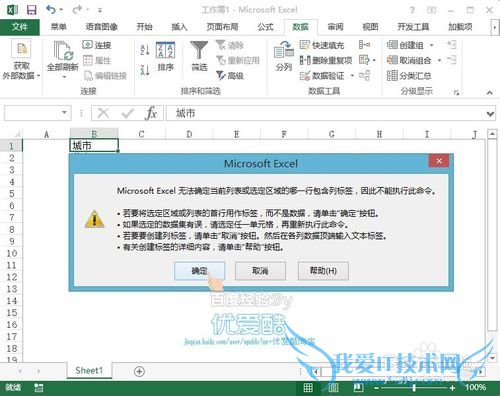Switch to the 插入 tab
Screen dimensions: 500x396
point(179,27)
